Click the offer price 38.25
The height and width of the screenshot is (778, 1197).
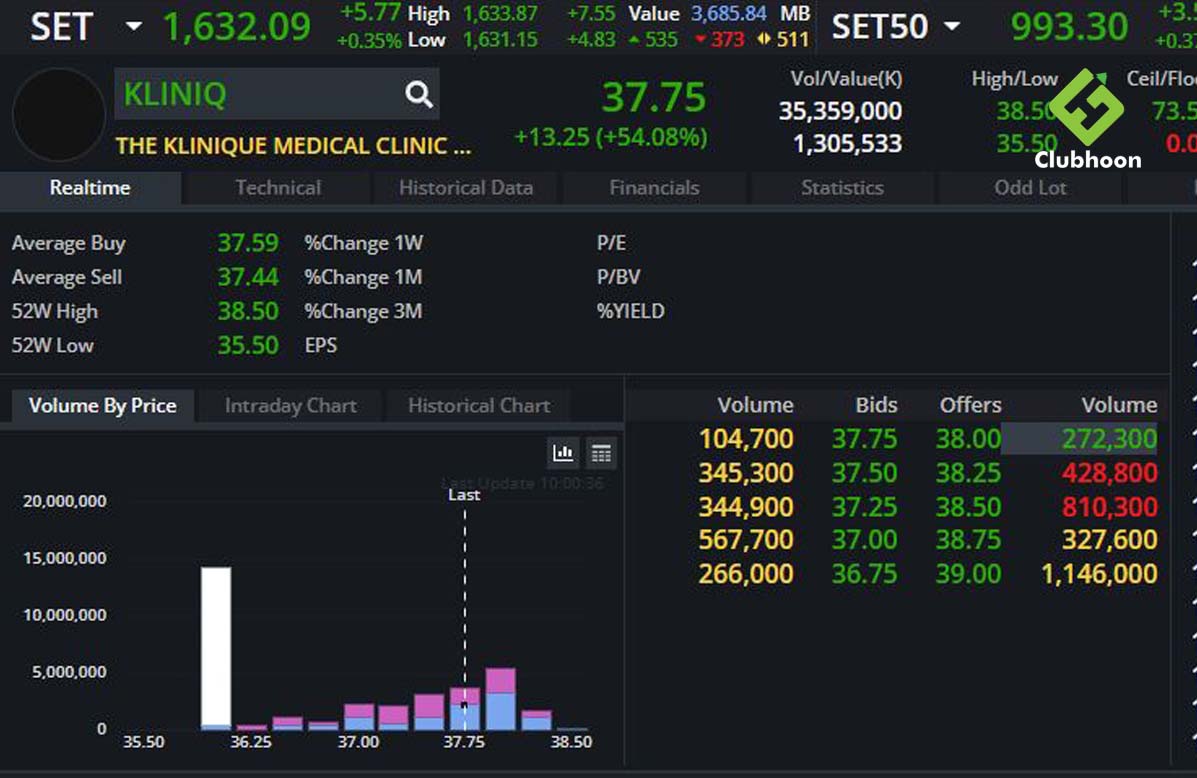[968, 473]
